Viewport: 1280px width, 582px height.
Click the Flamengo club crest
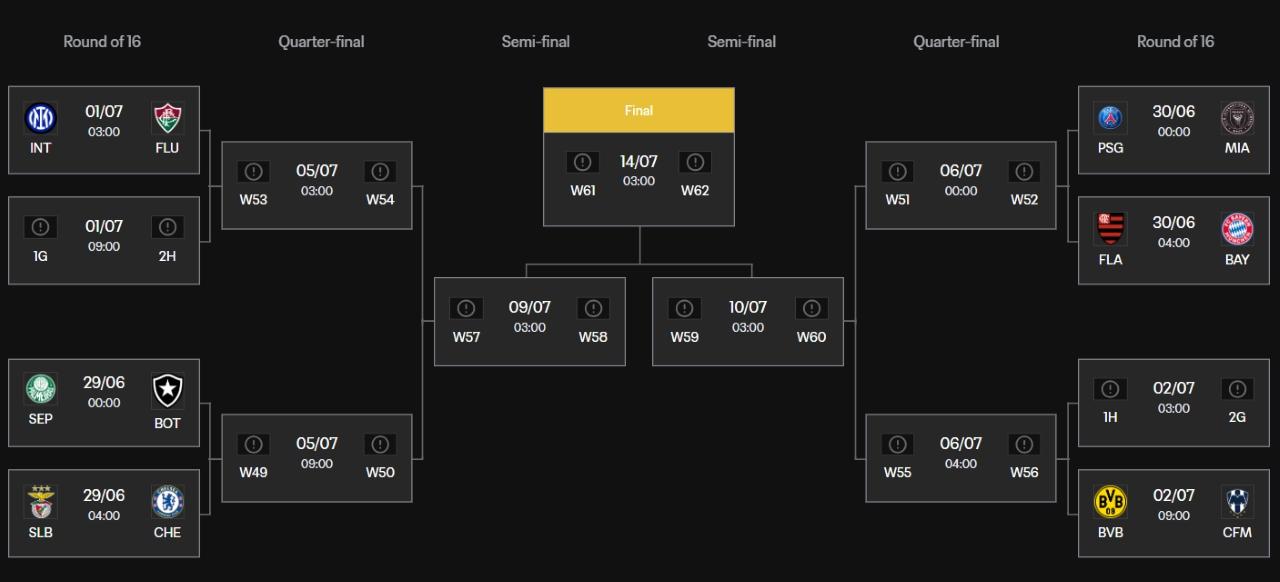tap(1110, 229)
